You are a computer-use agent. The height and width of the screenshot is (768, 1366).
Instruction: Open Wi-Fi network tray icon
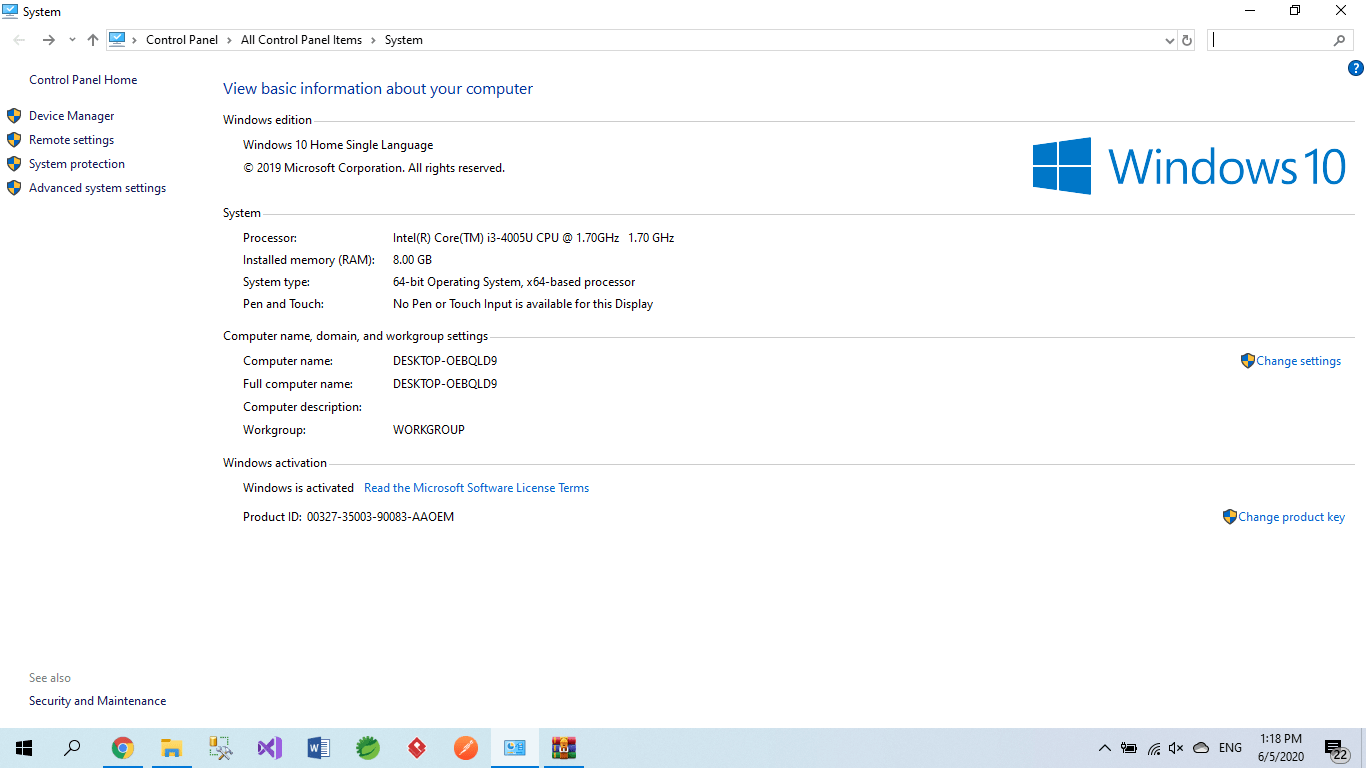pos(1153,748)
